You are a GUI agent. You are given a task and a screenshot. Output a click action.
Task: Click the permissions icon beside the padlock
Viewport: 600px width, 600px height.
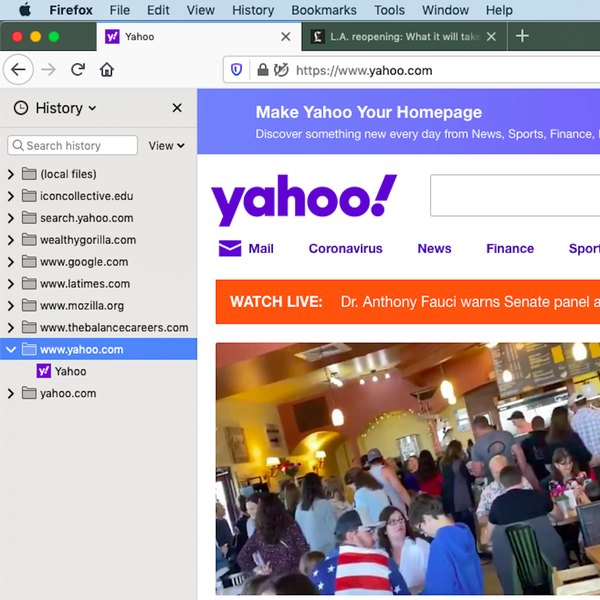pos(281,70)
